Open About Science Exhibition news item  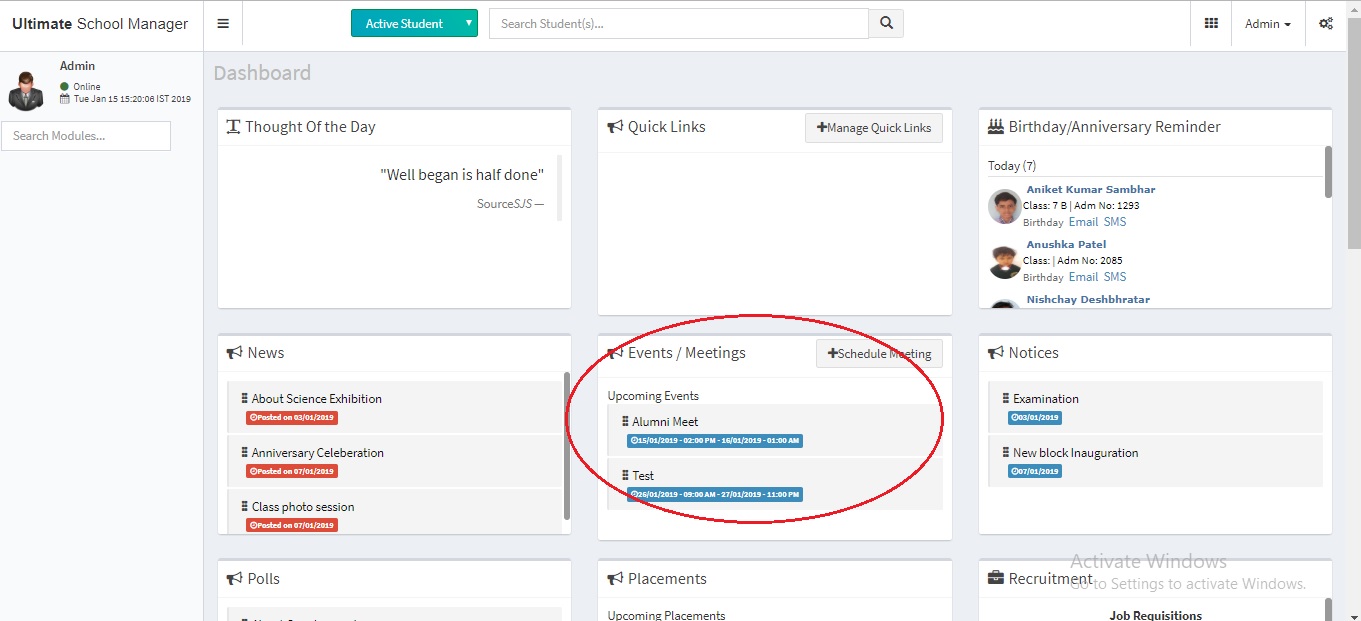pos(317,399)
